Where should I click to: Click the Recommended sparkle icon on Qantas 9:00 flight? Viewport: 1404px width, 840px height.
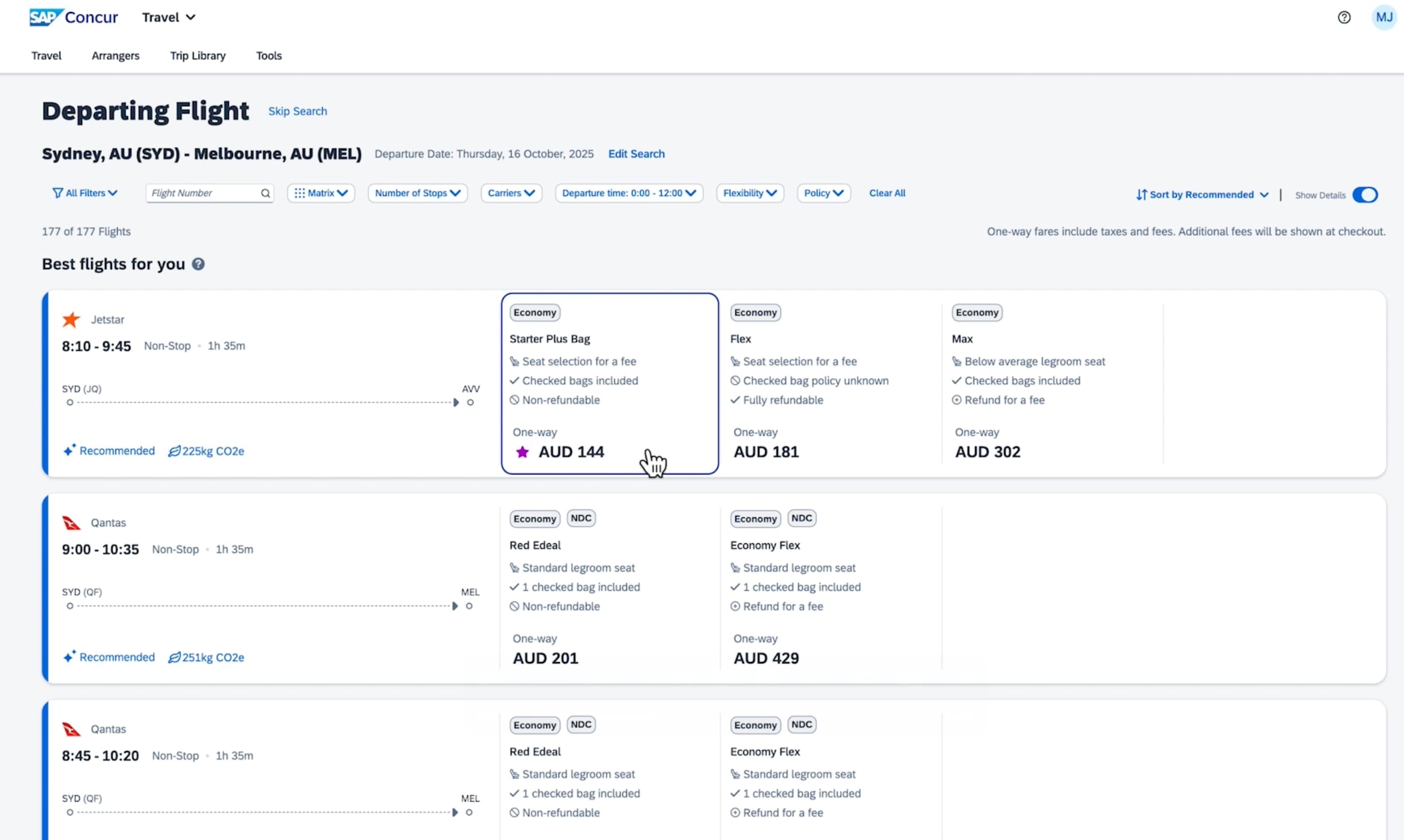coord(69,656)
